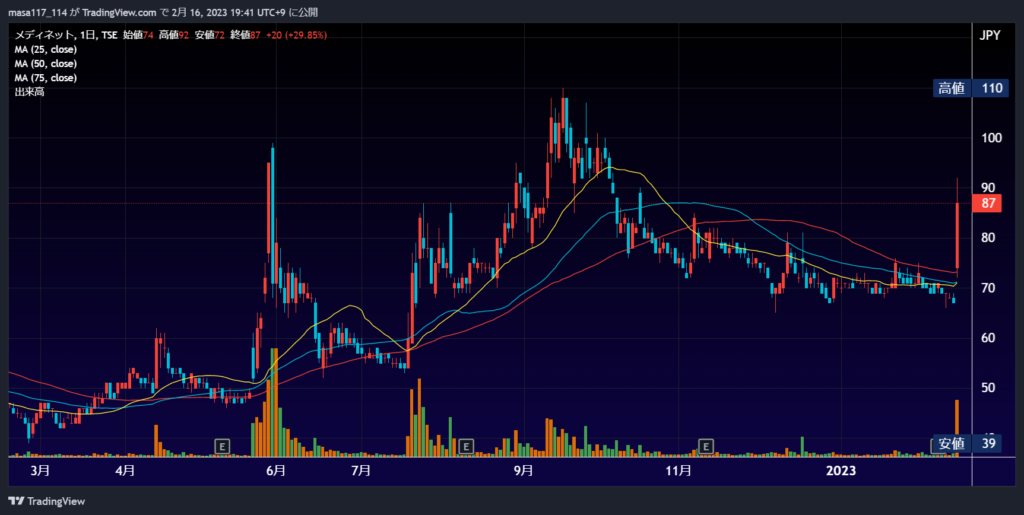Screen dimensions: 1024x515
Task: Open the earnings E marker between 7月 and 9月
Action: 466,446
